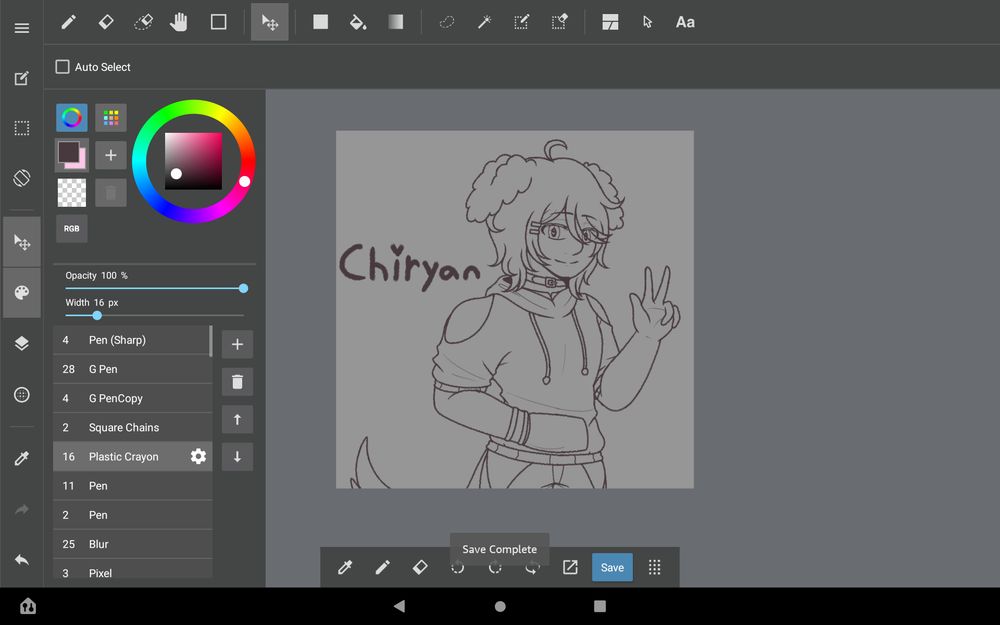Image resolution: width=1000 pixels, height=625 pixels.
Task: Select the filled rectangle tool
Action: pyautogui.click(x=320, y=22)
